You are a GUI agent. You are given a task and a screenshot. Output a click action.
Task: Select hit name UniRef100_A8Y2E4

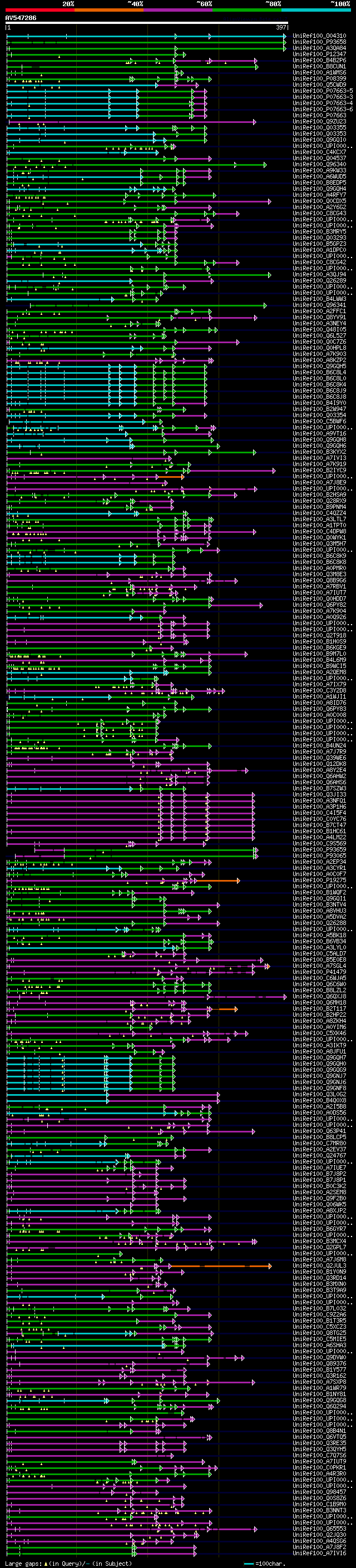(x=319, y=770)
